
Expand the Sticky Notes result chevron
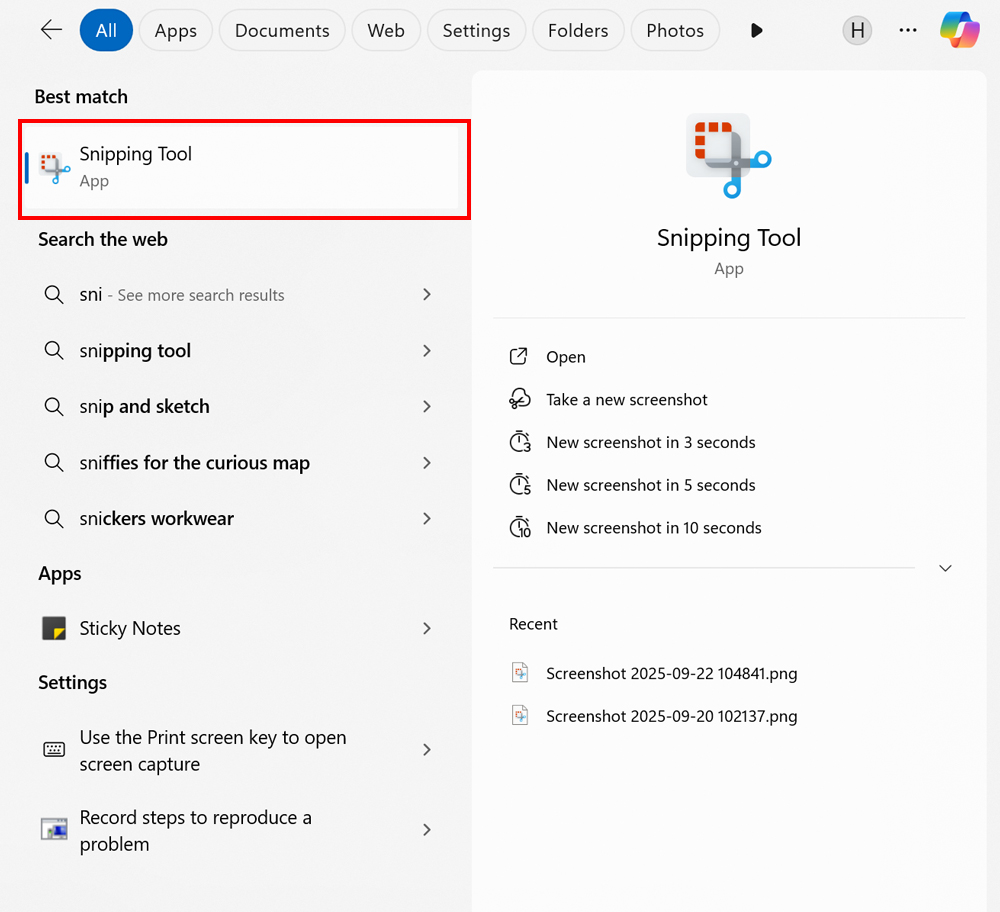(427, 629)
